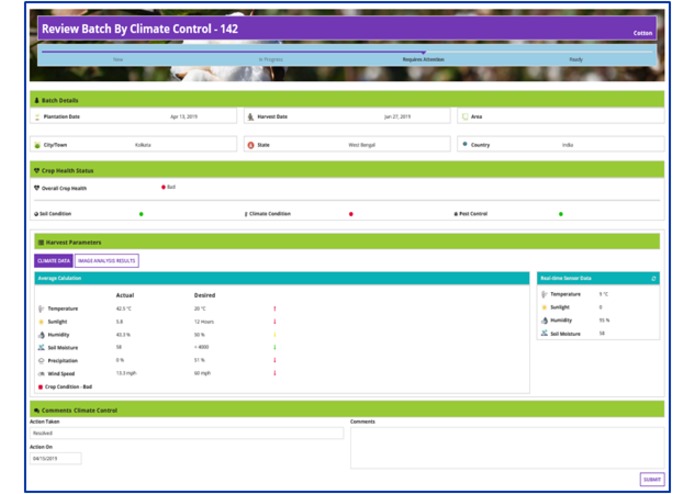Image resolution: width=695 pixels, height=494 pixels.
Task: Click the Pest Control icon
Action: tap(456, 214)
